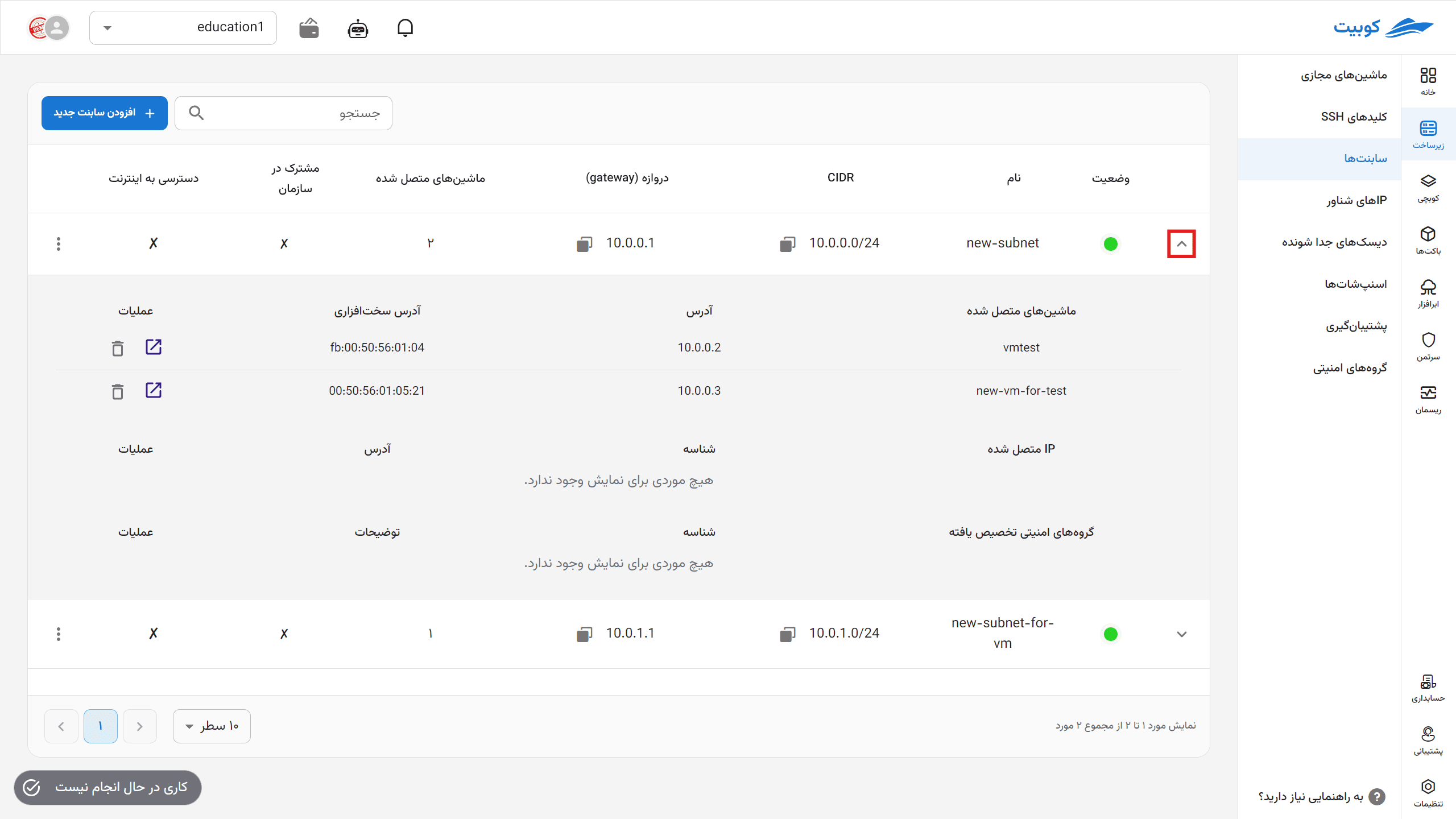Delete new-vm-for-test connection trash icon
The image size is (1456, 819).
(x=117, y=391)
